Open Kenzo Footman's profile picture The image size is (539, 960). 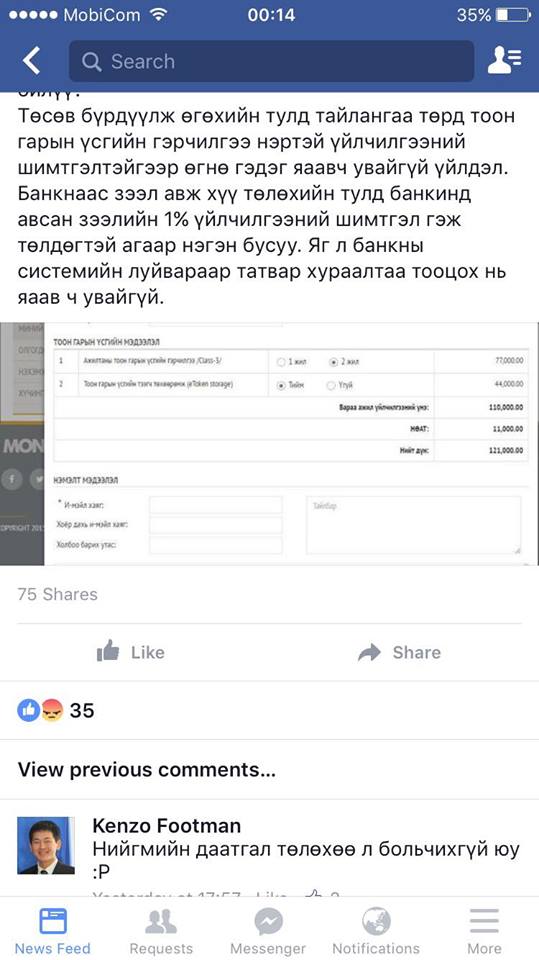(46, 845)
